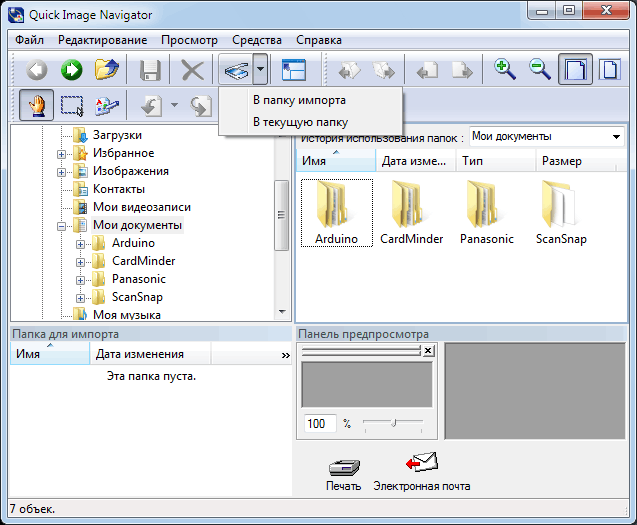Select Моя музыка in the folder tree

pyautogui.click(x=126, y=315)
